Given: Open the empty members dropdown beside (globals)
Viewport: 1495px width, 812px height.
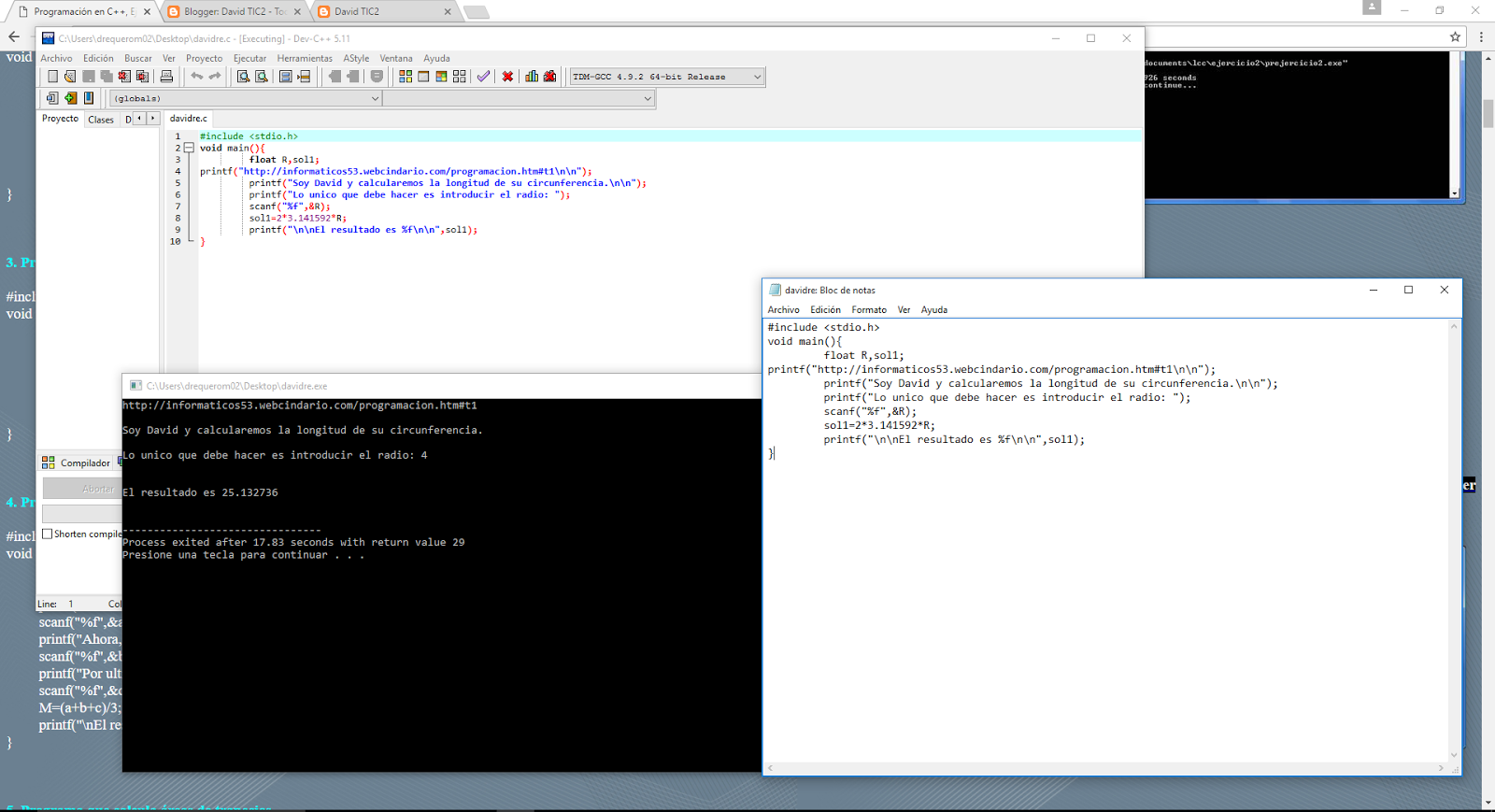Looking at the screenshot, I should 519,98.
